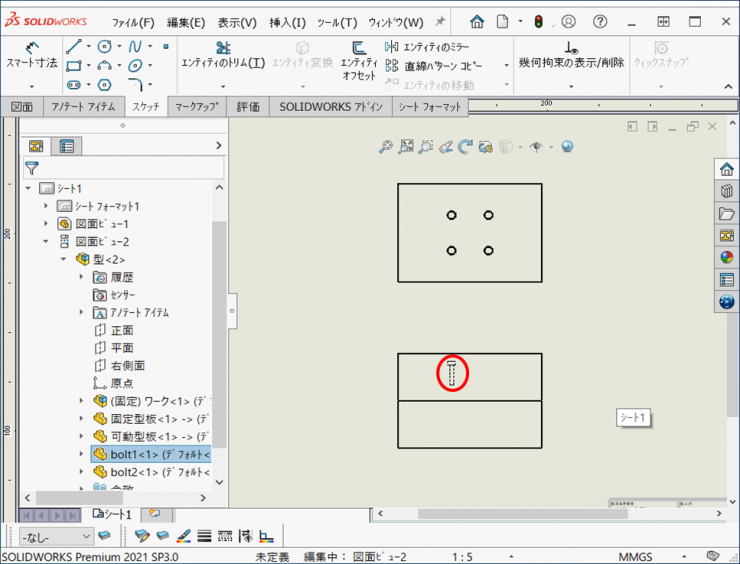Image resolution: width=740 pixels, height=564 pixels.
Task: Select the Polygon sketch tool
Action: click(x=104, y=85)
